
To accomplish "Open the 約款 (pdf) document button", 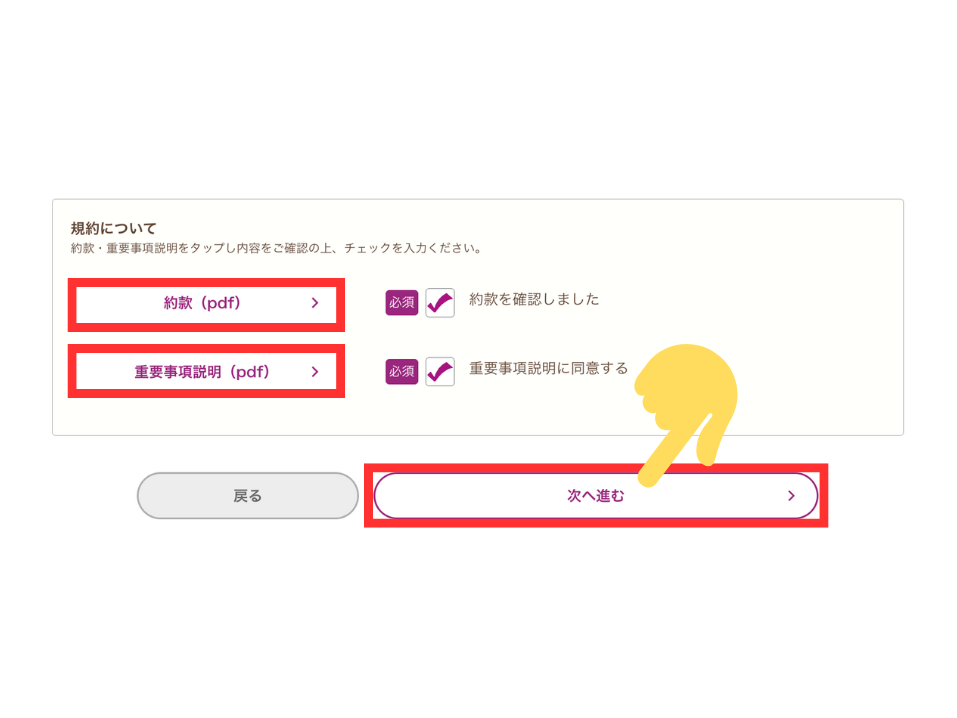I will pos(206,303).
